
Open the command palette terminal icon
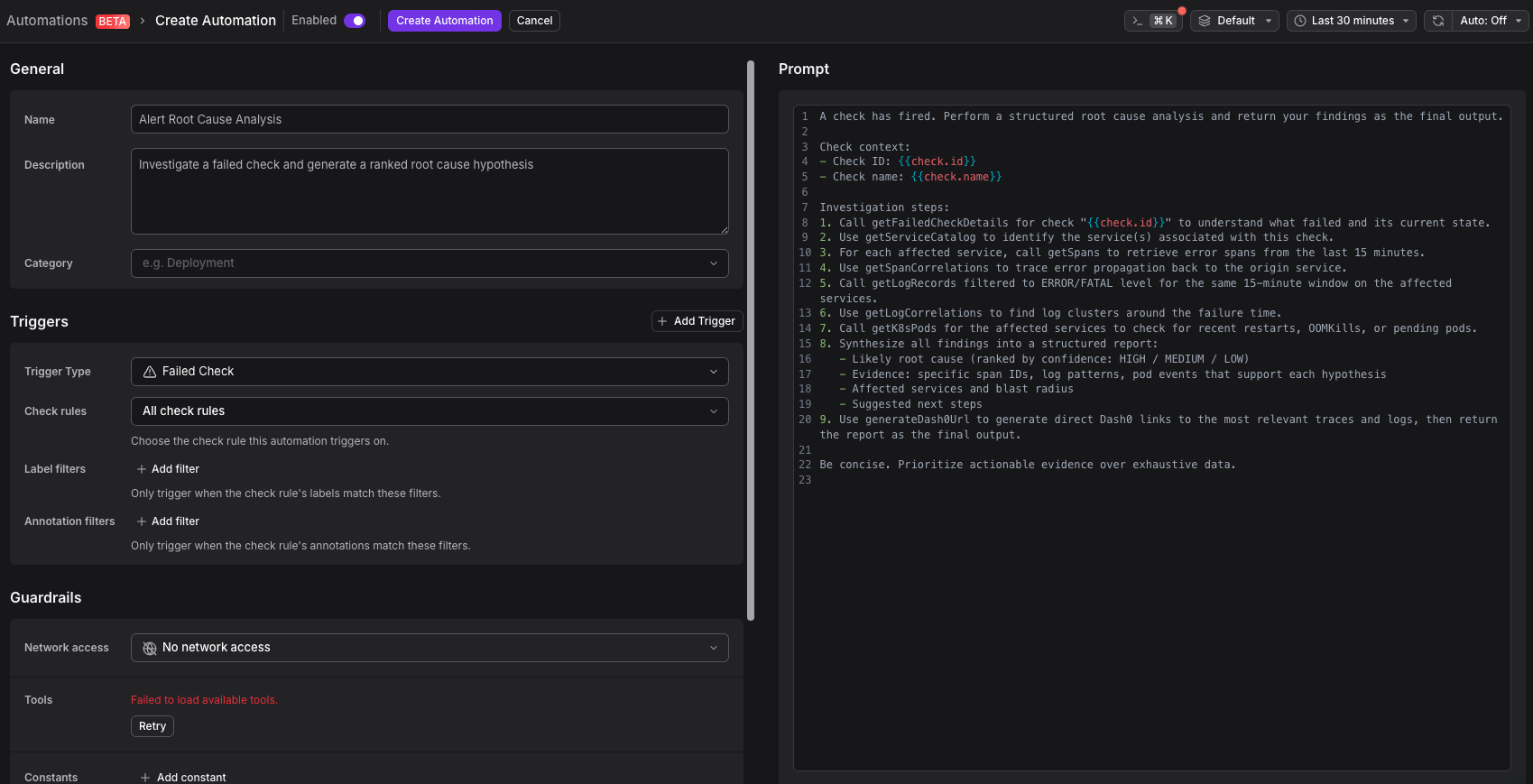[1138, 21]
